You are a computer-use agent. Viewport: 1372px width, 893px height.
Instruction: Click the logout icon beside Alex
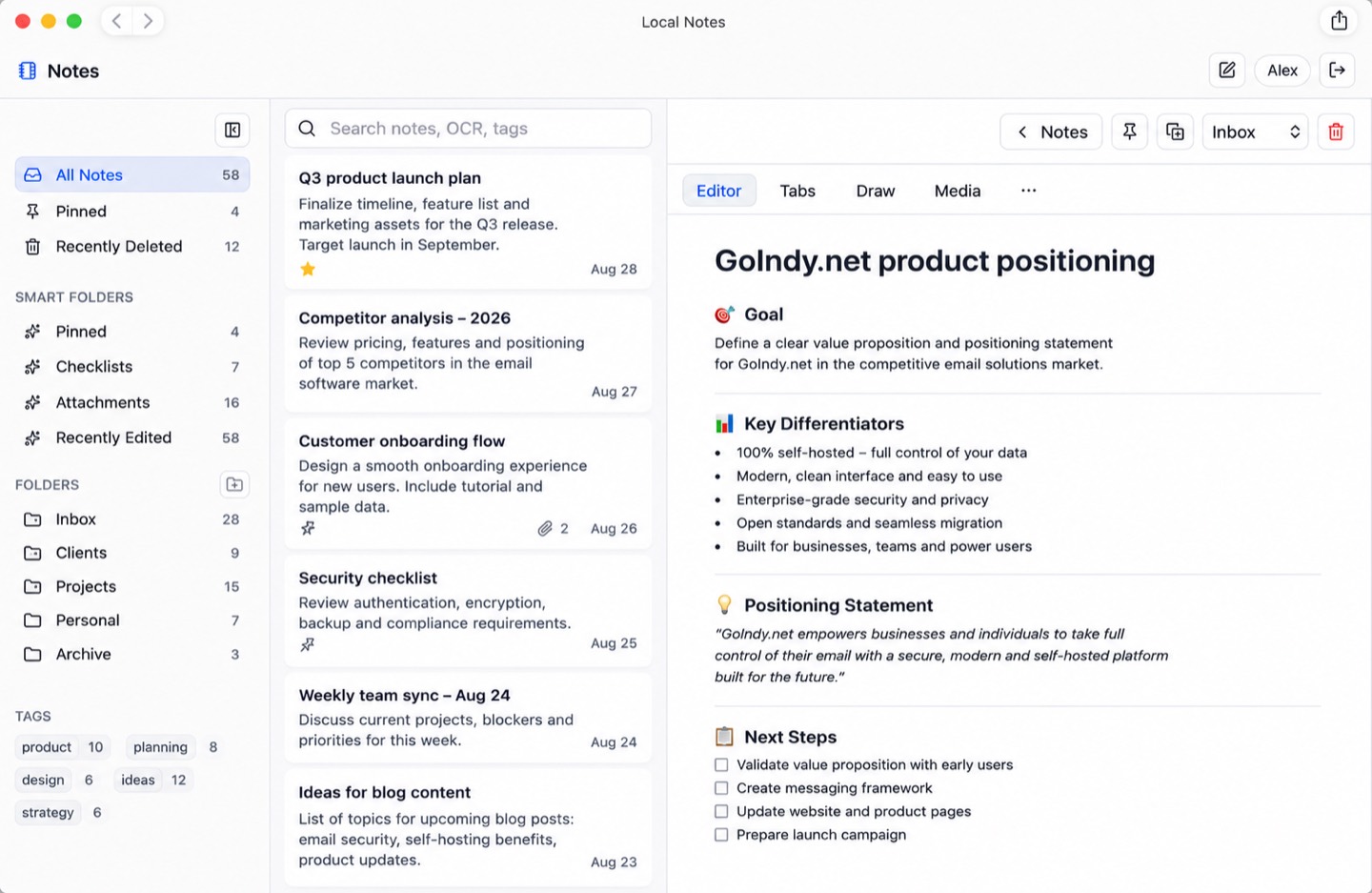click(x=1337, y=70)
